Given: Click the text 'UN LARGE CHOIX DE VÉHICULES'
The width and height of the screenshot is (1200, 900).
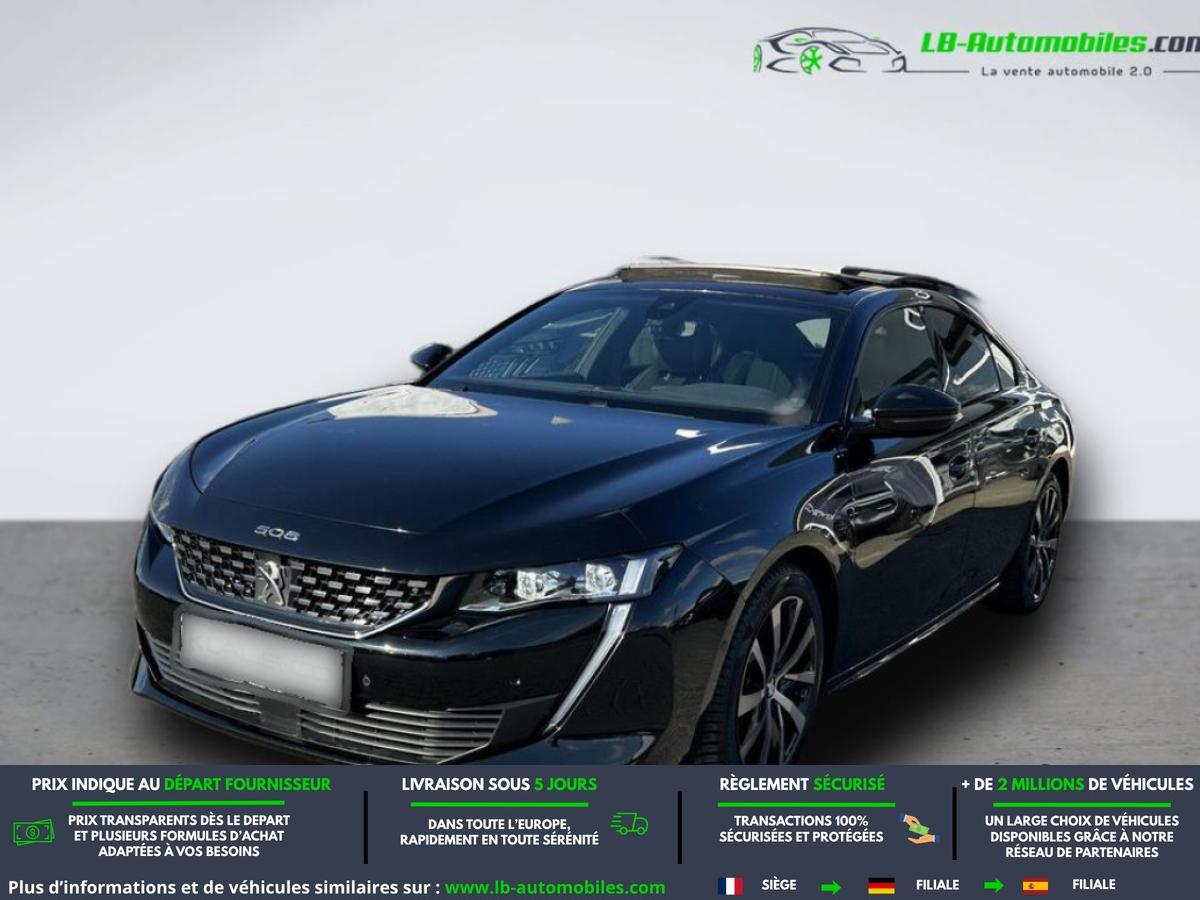Looking at the screenshot, I should coord(1084,821).
